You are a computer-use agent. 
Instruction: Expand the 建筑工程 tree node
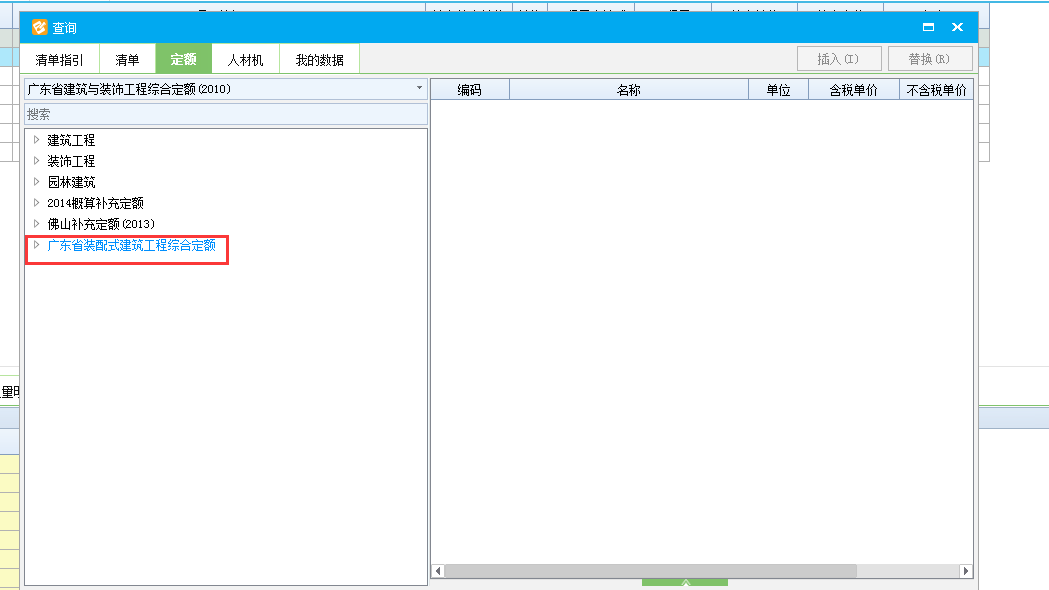pyautogui.click(x=36, y=140)
